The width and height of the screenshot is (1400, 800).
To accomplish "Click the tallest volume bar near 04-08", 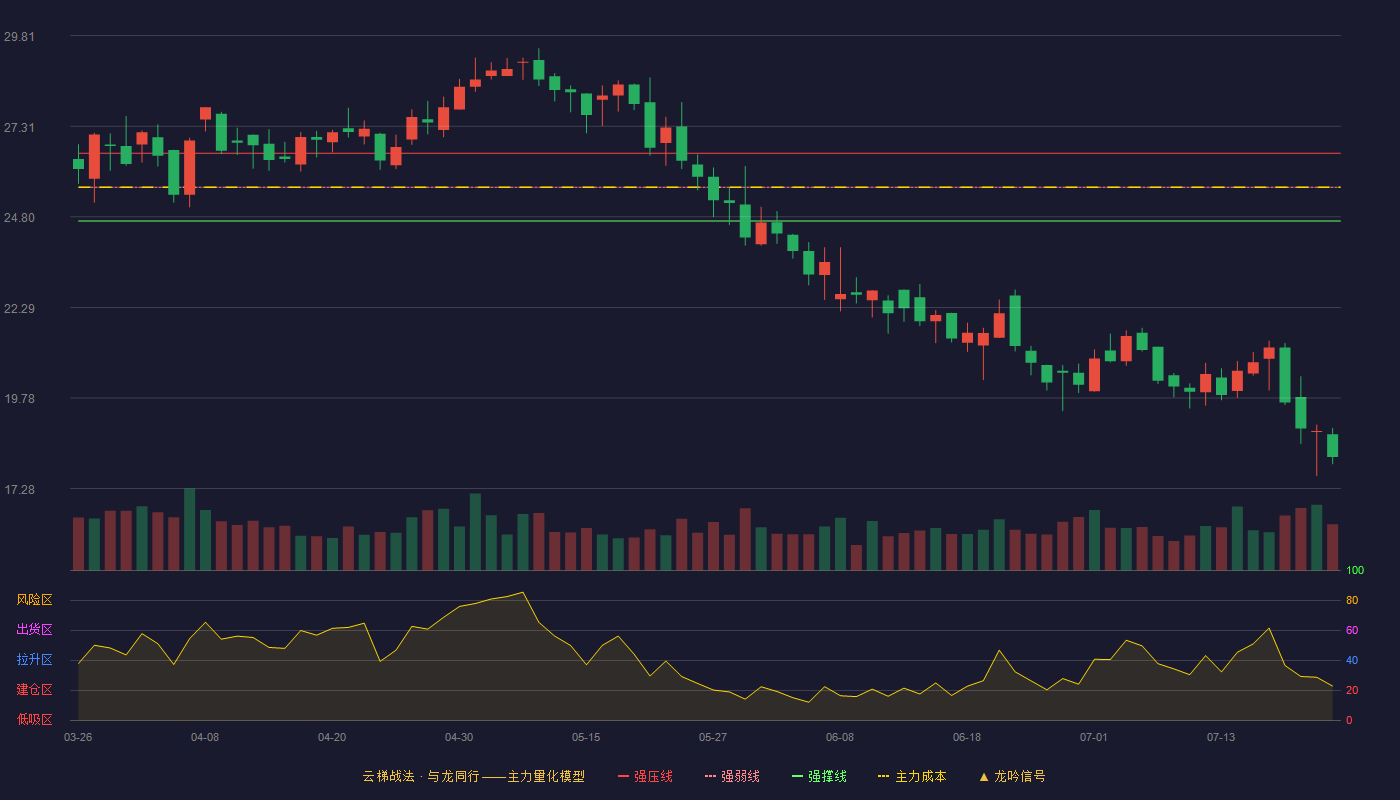I will 189,529.
